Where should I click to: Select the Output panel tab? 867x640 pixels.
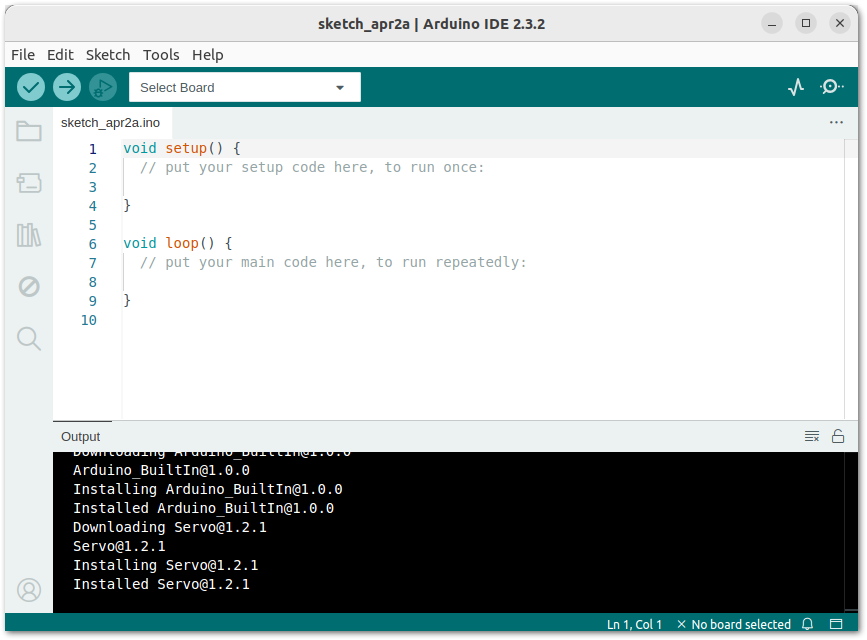coord(81,436)
